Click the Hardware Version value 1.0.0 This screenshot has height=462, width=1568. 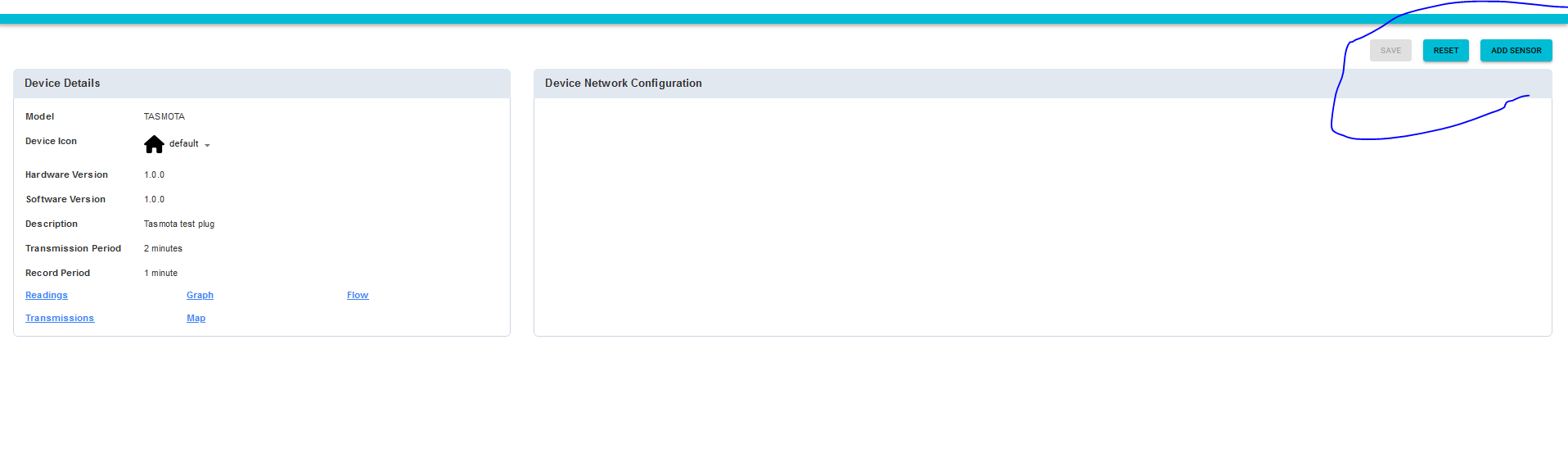154,175
